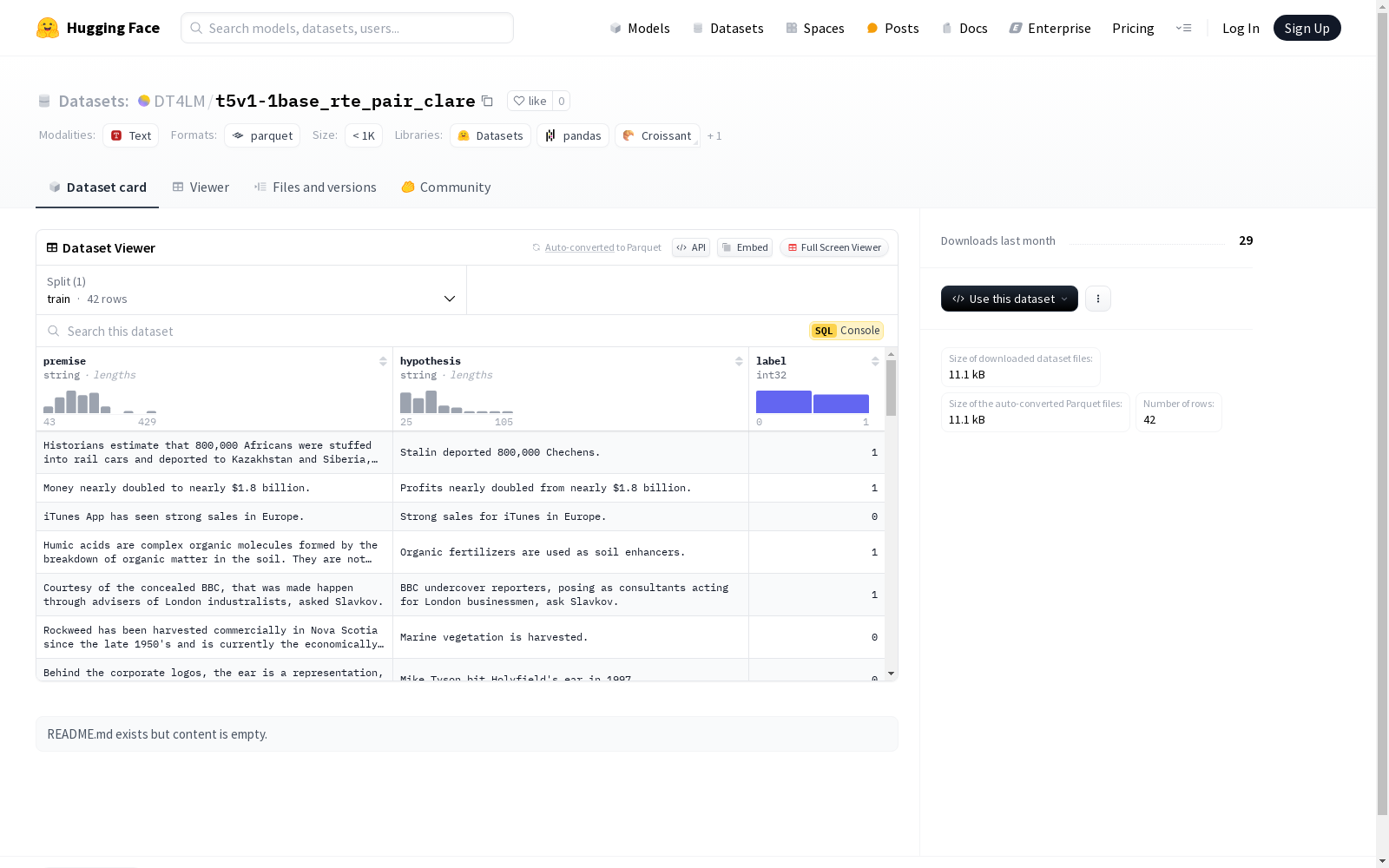Switch to the Viewer tab
This screenshot has height=868, width=1389.
201,187
